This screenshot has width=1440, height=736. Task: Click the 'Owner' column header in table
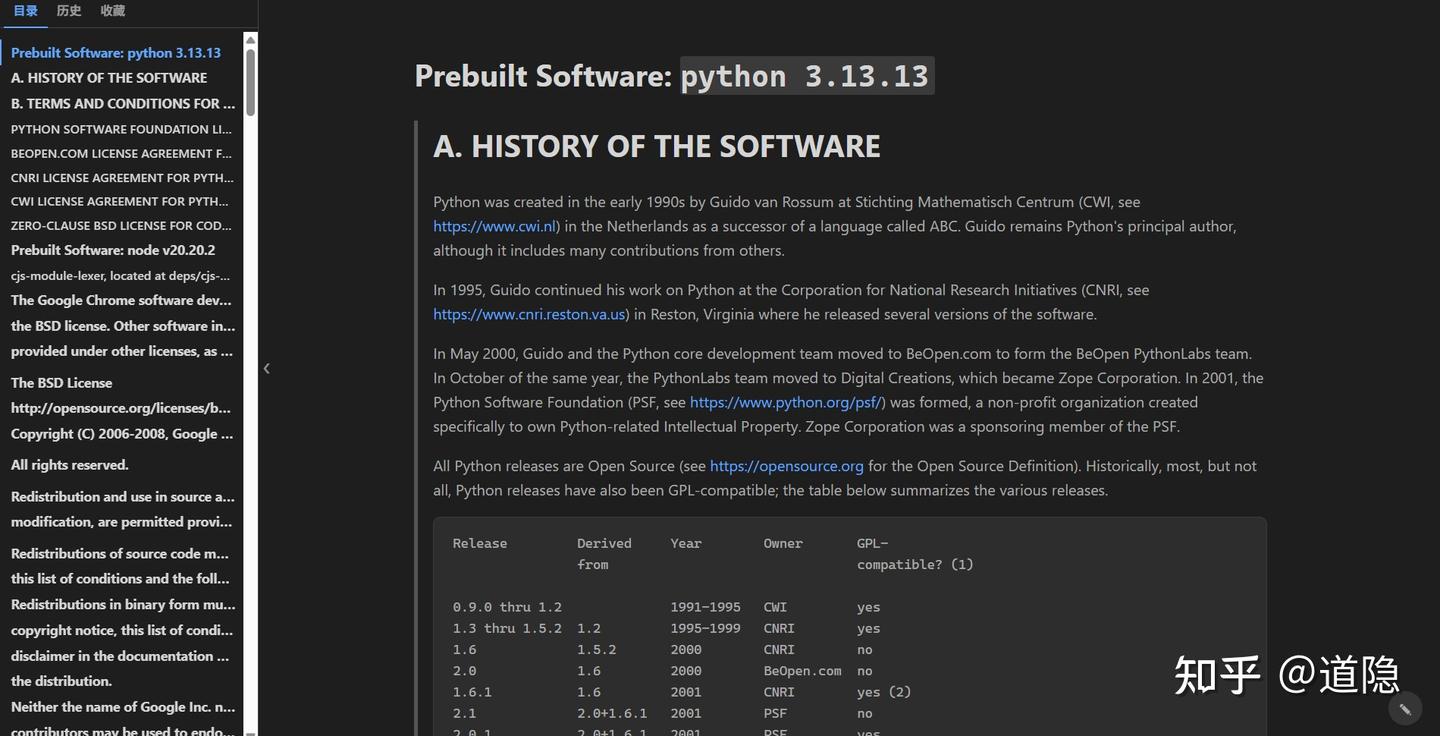tap(783, 544)
